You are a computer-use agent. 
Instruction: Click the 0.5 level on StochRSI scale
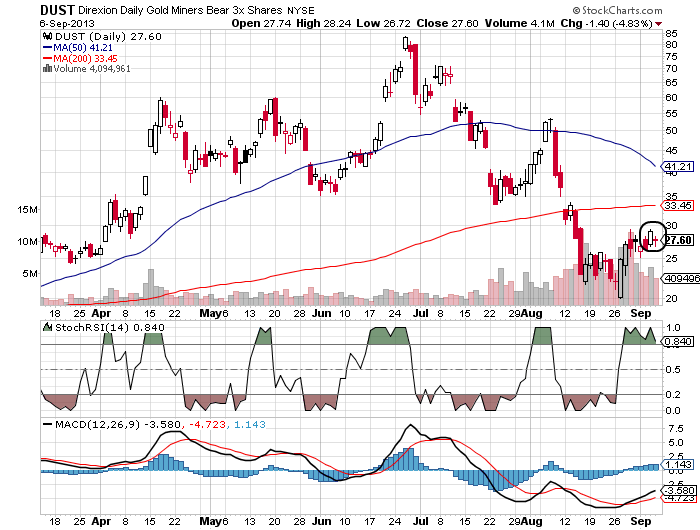(673, 369)
